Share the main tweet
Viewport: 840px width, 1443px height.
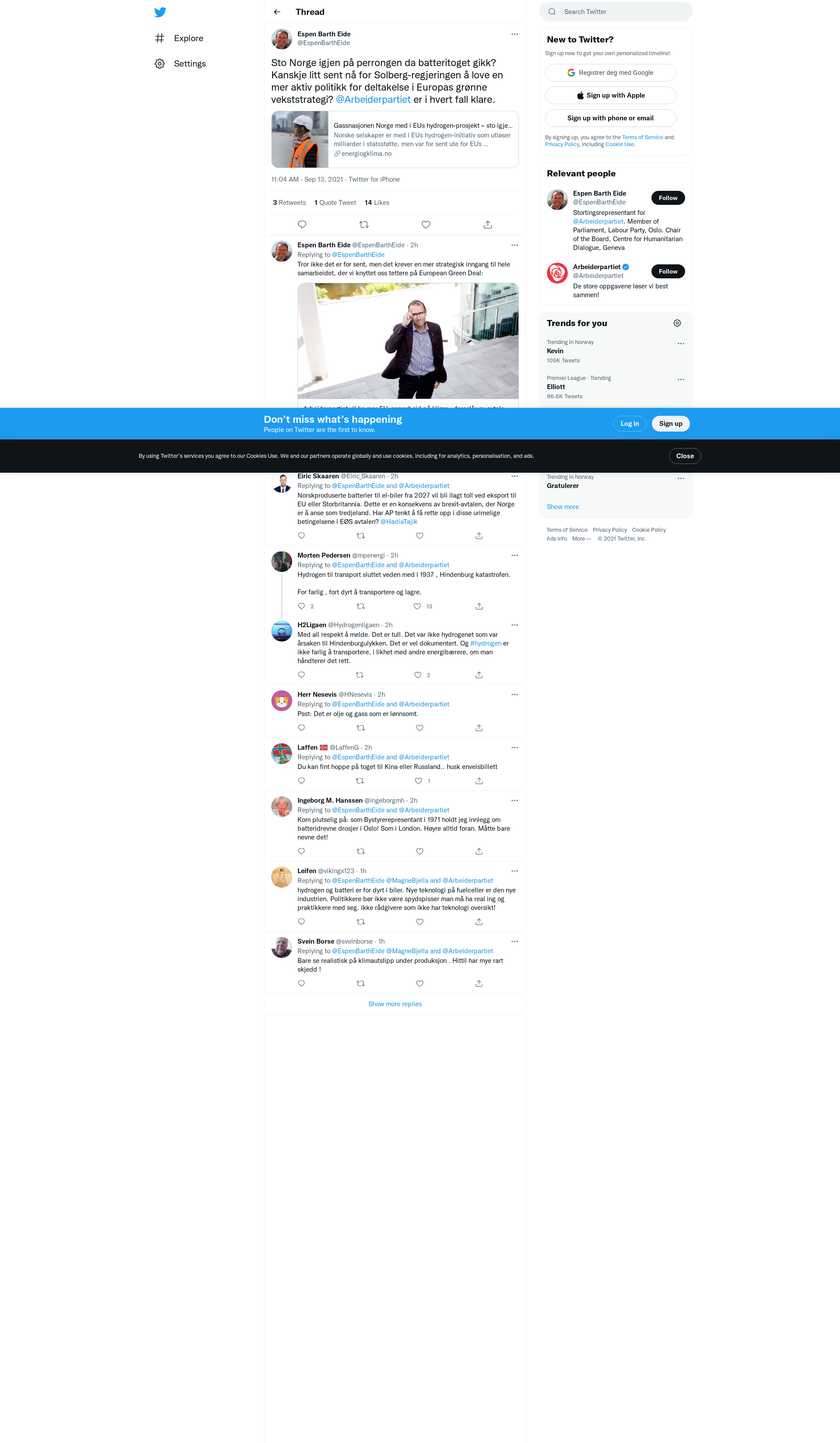(x=487, y=225)
